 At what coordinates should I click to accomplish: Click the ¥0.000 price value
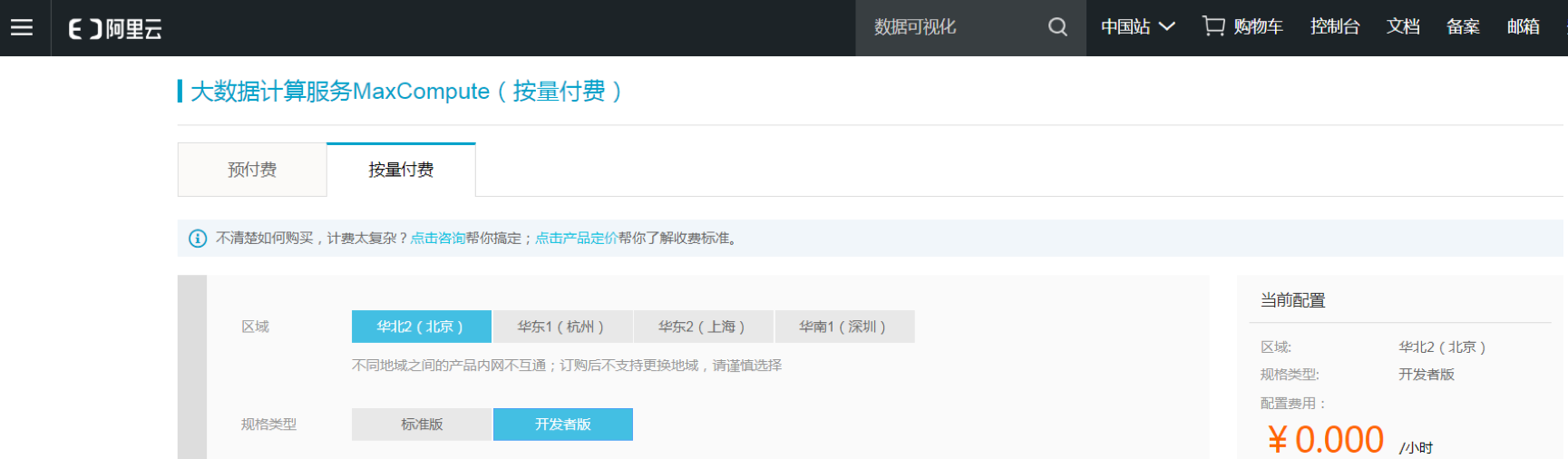(1325, 440)
